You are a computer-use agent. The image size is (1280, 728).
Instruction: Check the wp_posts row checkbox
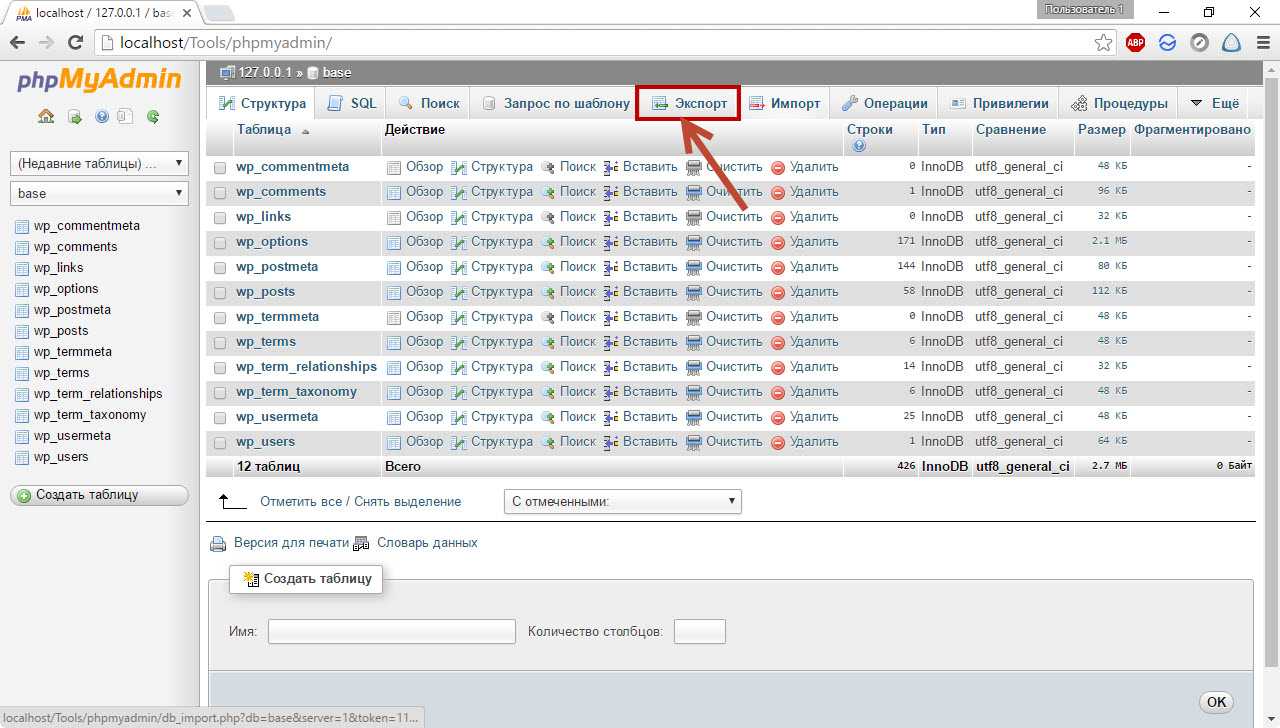coord(220,293)
